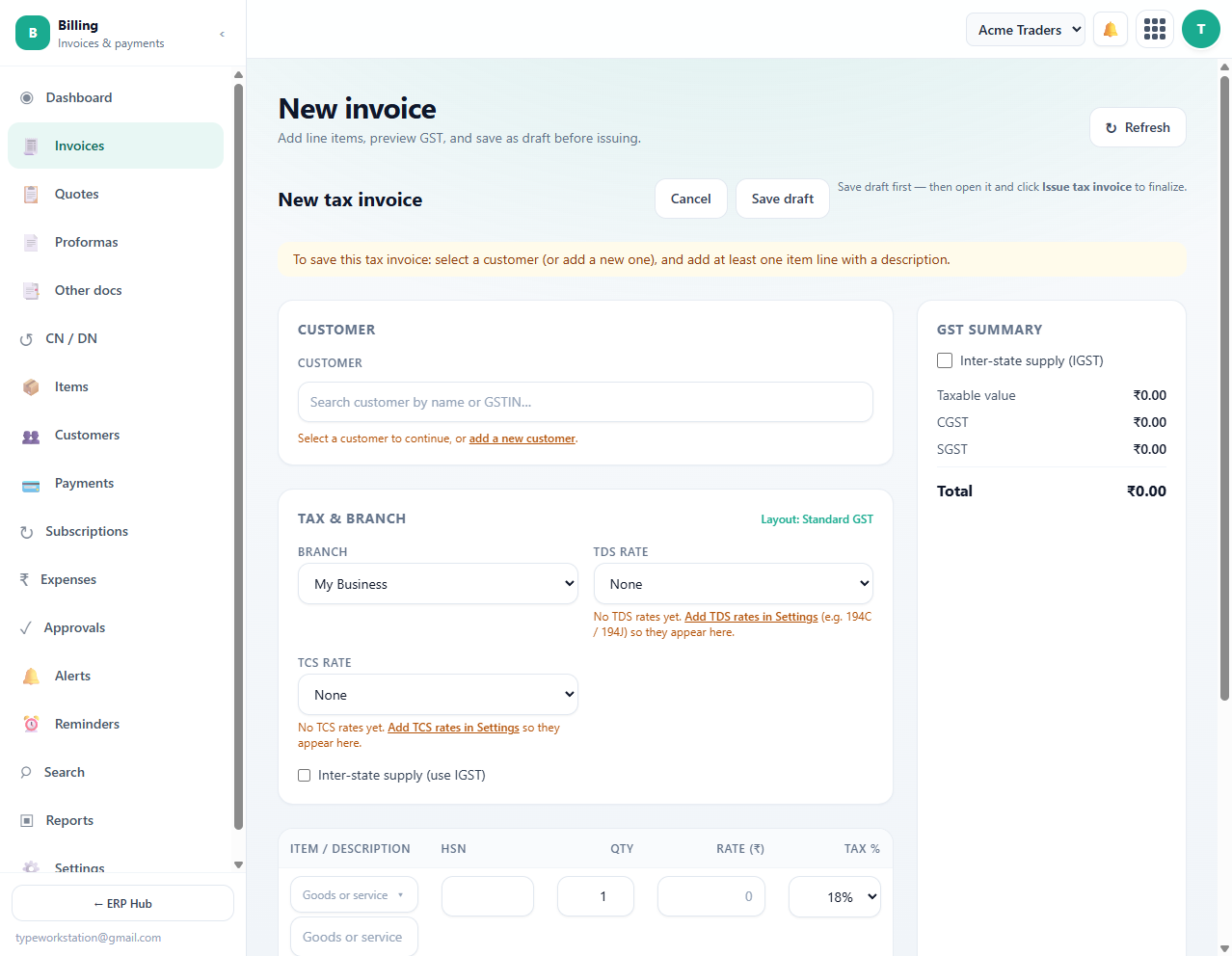Open Customers in the sidebar
The height and width of the screenshot is (956, 1232).
(x=116, y=435)
